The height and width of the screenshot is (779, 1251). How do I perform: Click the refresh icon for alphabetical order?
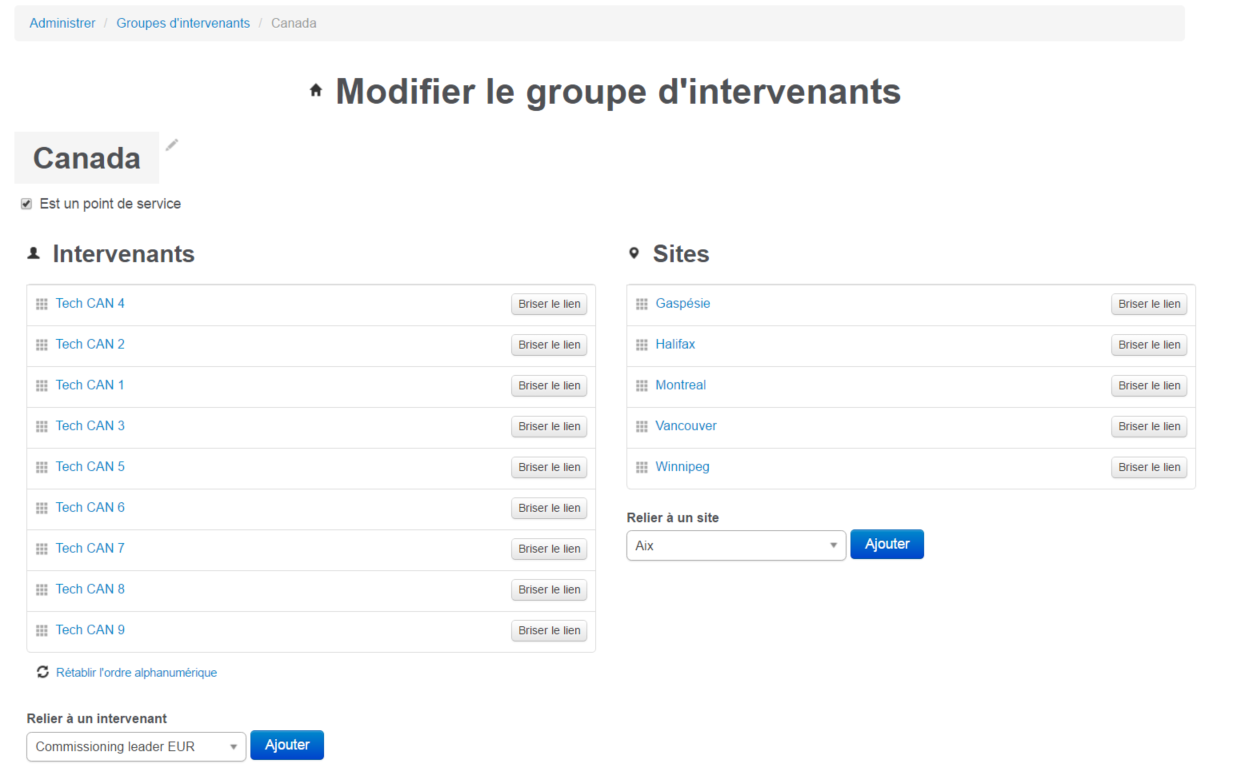pos(42,672)
